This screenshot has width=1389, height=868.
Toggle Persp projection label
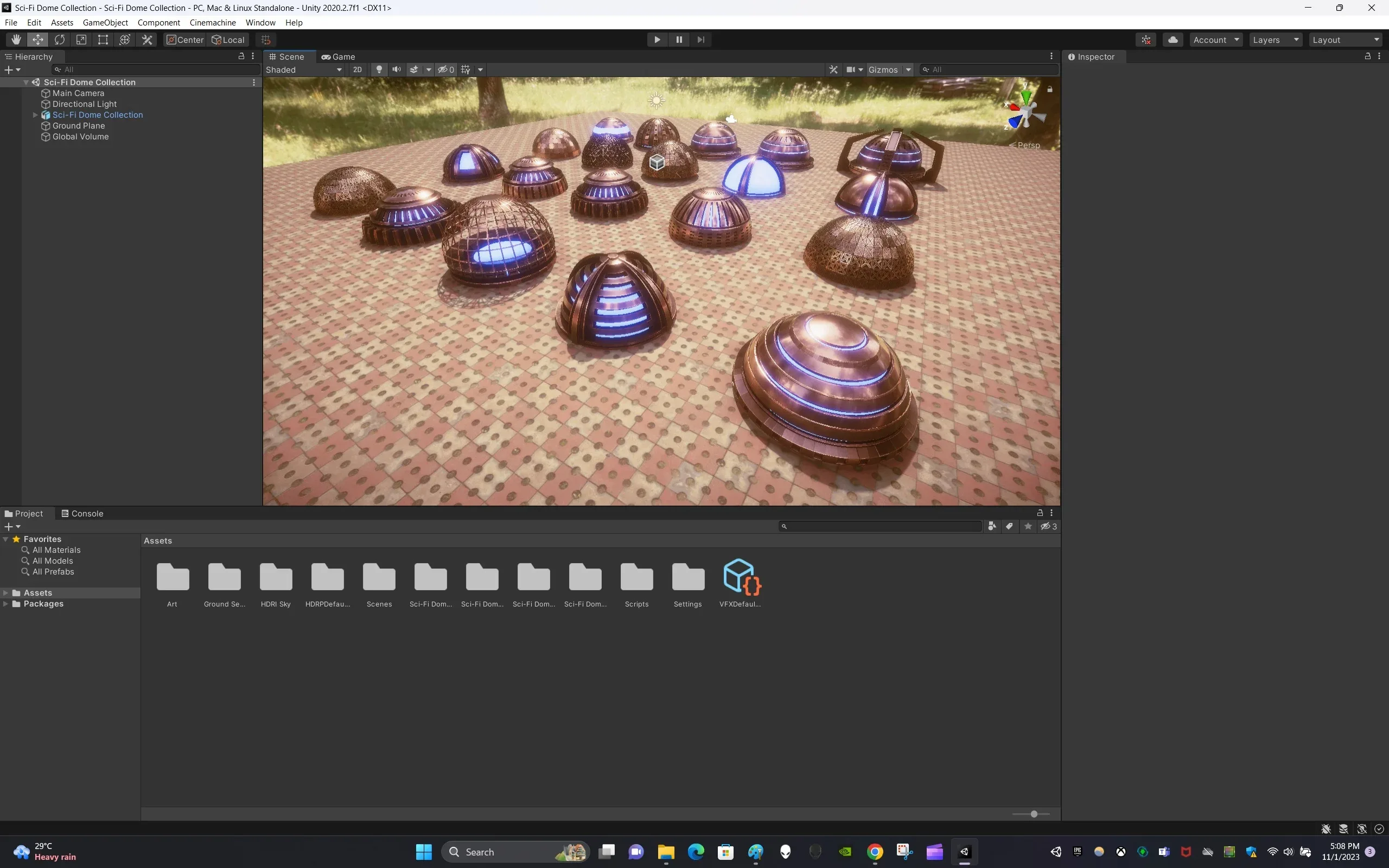(1024, 145)
